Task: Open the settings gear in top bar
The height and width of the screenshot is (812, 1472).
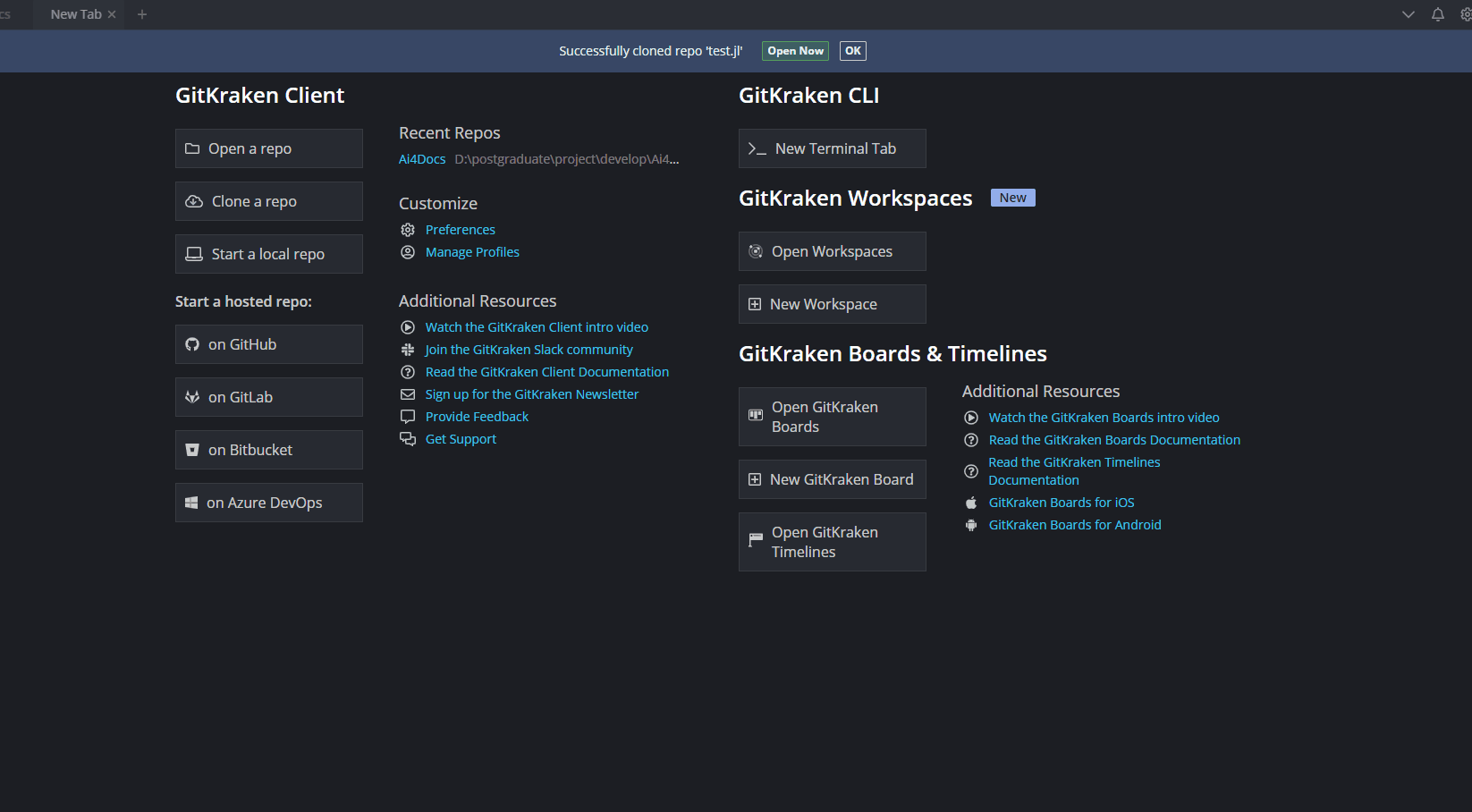Action: (x=1466, y=14)
